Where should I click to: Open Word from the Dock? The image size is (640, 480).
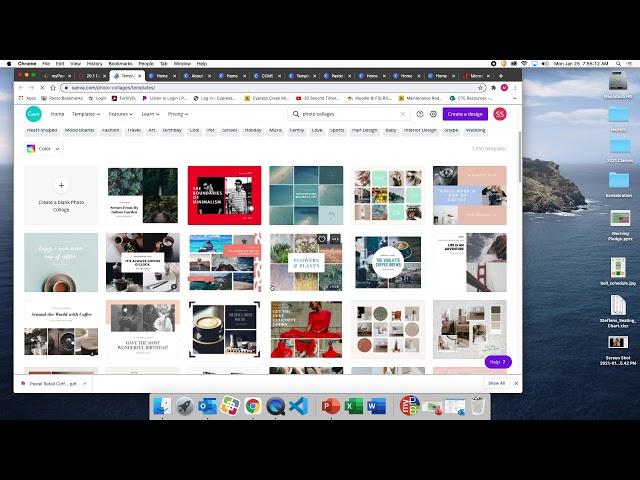[376, 406]
